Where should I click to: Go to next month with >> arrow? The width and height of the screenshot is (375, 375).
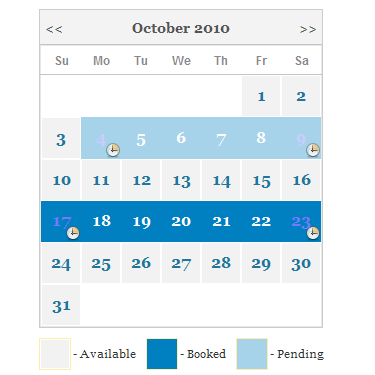(x=308, y=29)
